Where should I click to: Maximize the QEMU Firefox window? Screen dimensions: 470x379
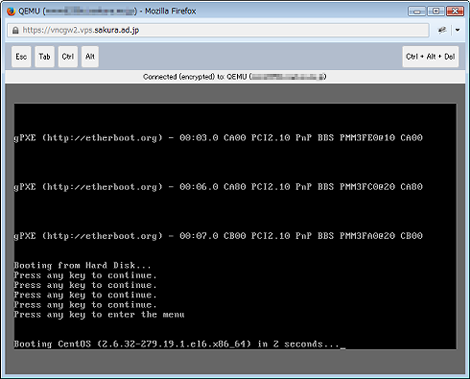point(436,11)
